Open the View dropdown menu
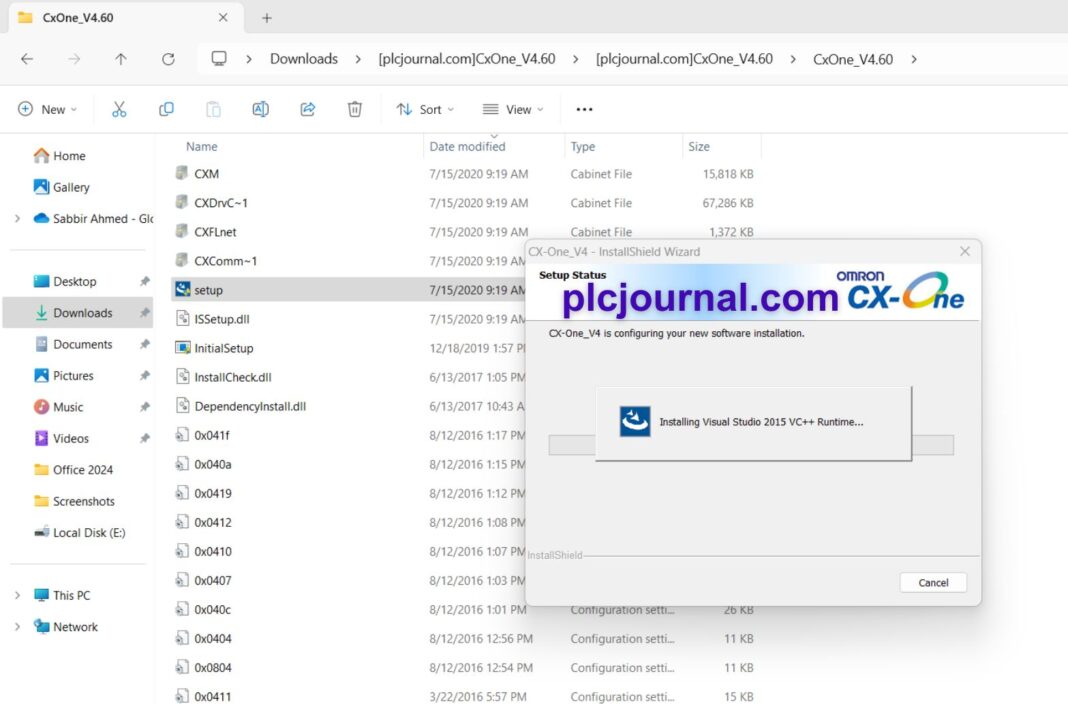1068x704 pixels. tap(513, 109)
